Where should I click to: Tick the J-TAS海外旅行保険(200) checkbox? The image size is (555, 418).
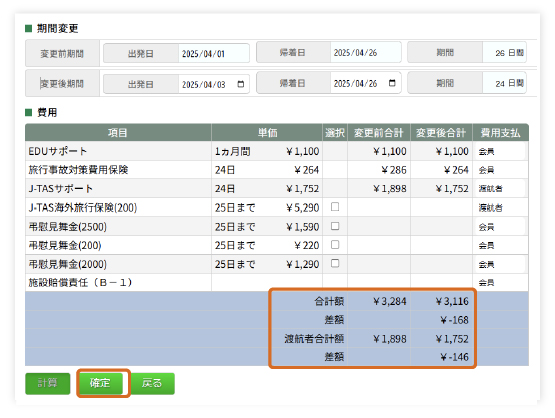pos(335,207)
